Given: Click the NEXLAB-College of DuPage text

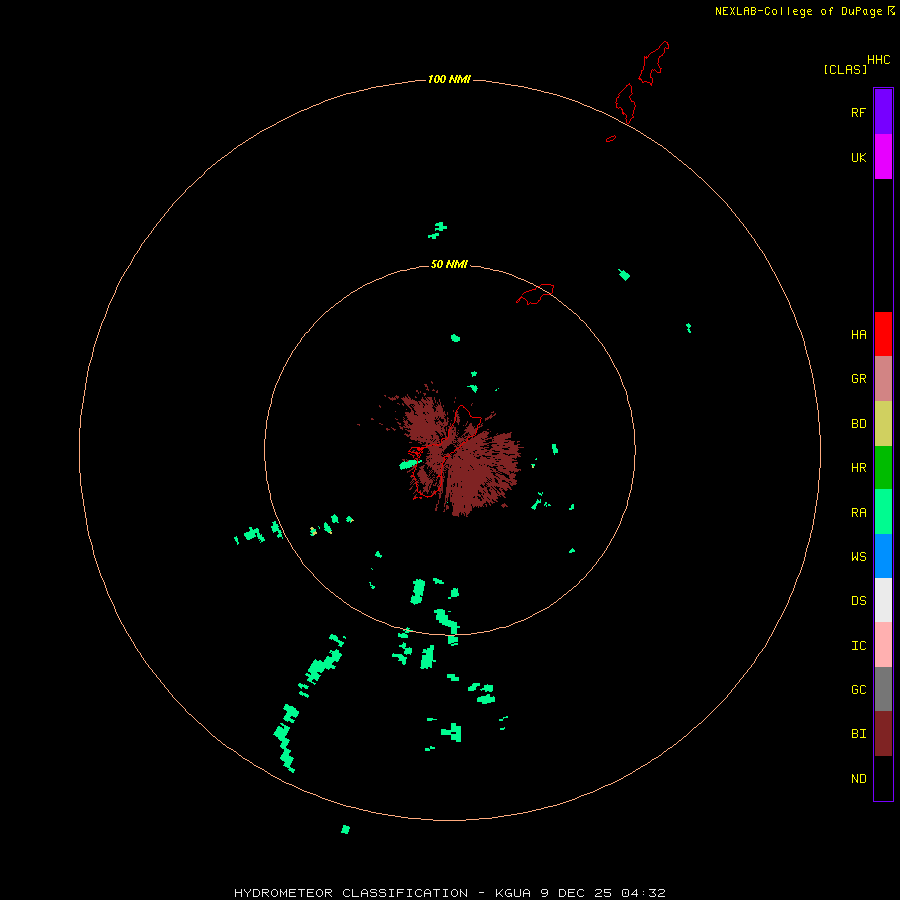Looking at the screenshot, I should [798, 11].
